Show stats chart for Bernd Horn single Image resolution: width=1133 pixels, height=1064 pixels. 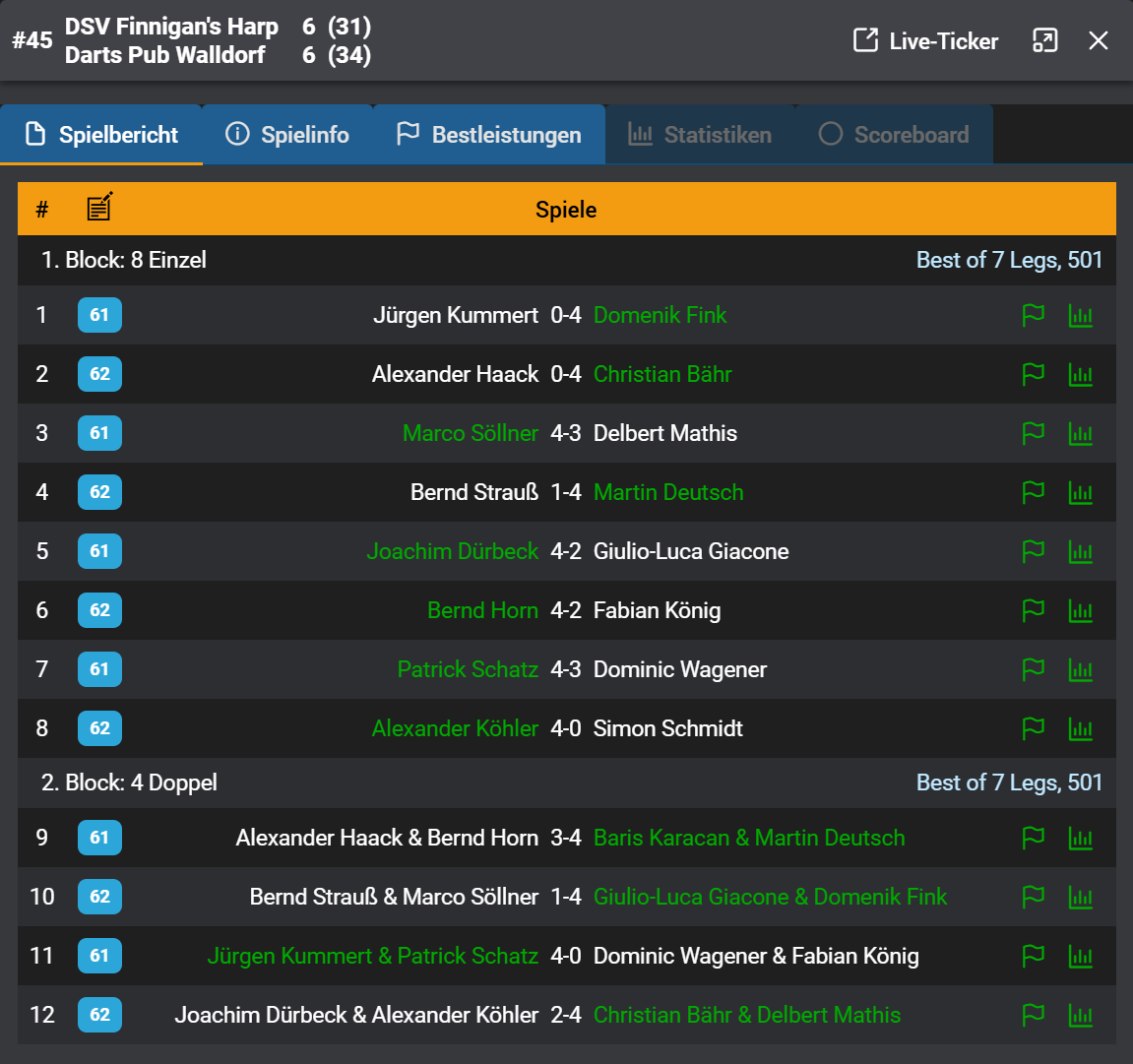[x=1080, y=611]
